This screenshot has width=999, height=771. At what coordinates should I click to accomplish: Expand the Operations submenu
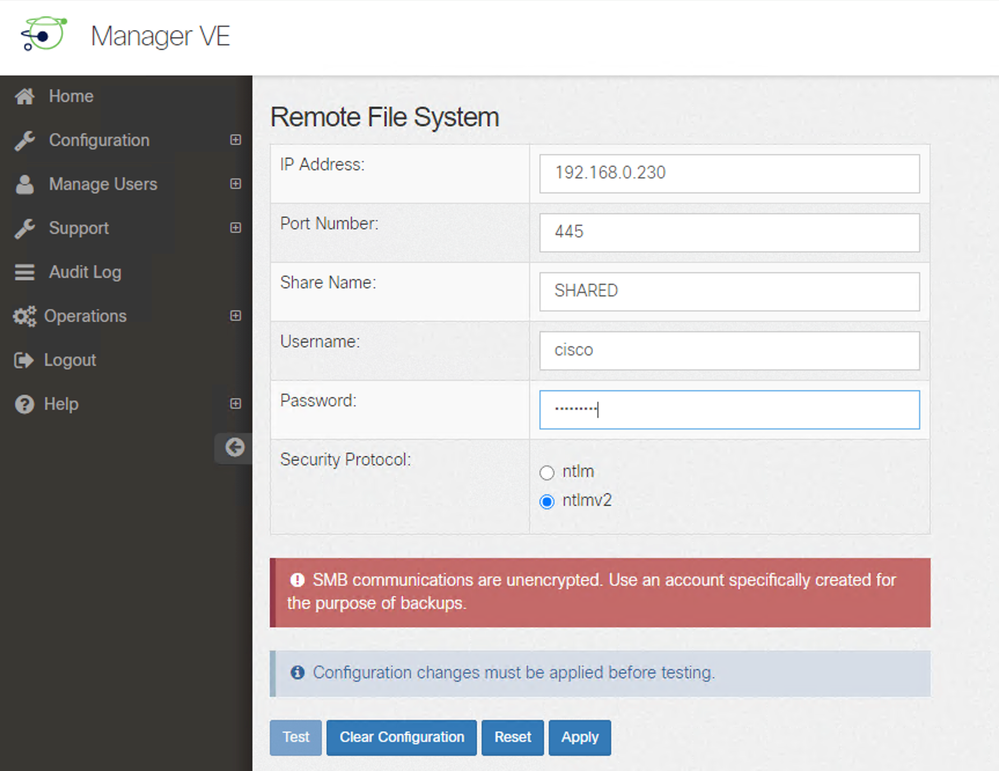pyautogui.click(x=235, y=315)
